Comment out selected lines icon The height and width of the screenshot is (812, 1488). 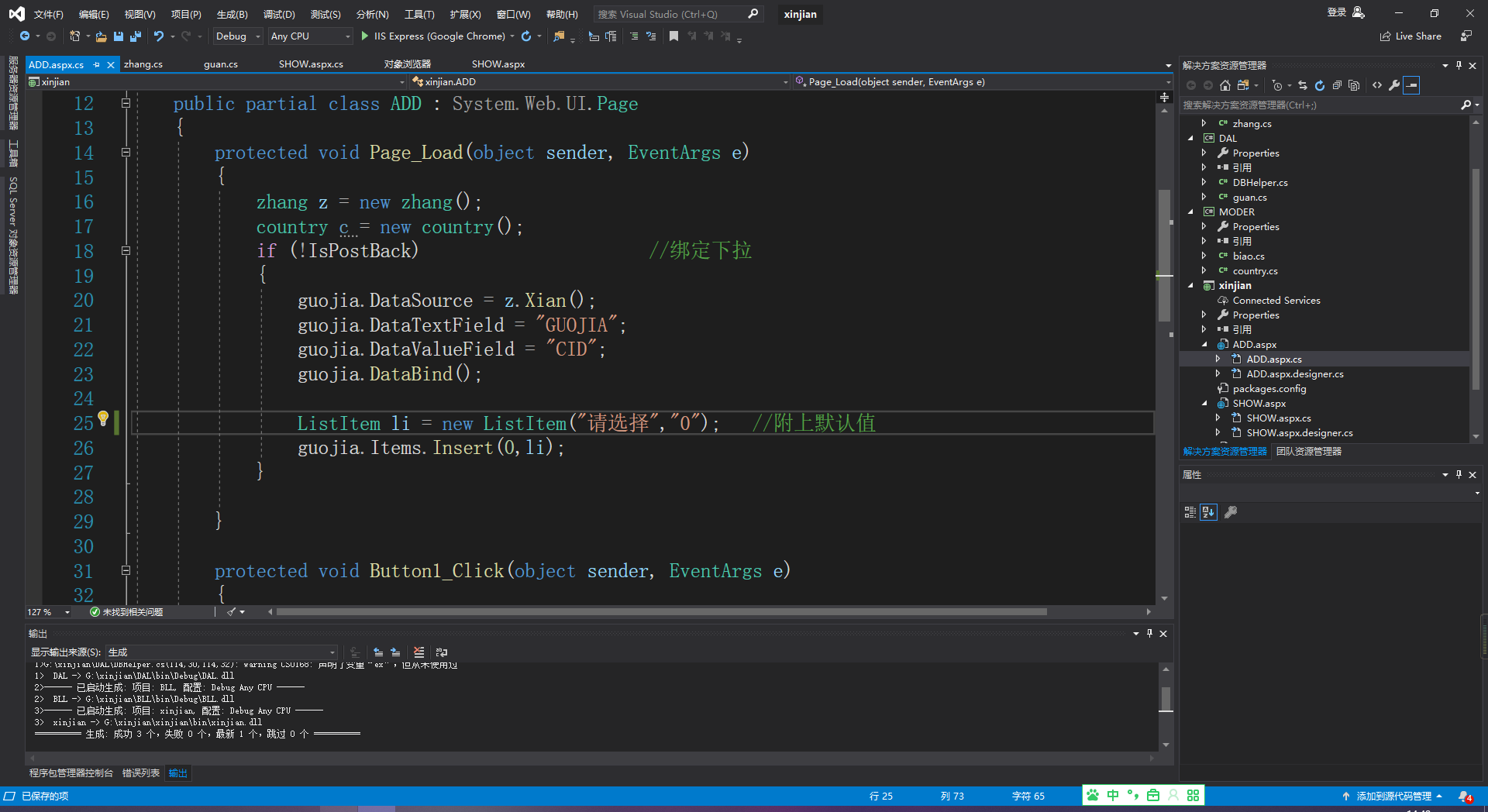pyautogui.click(x=634, y=36)
